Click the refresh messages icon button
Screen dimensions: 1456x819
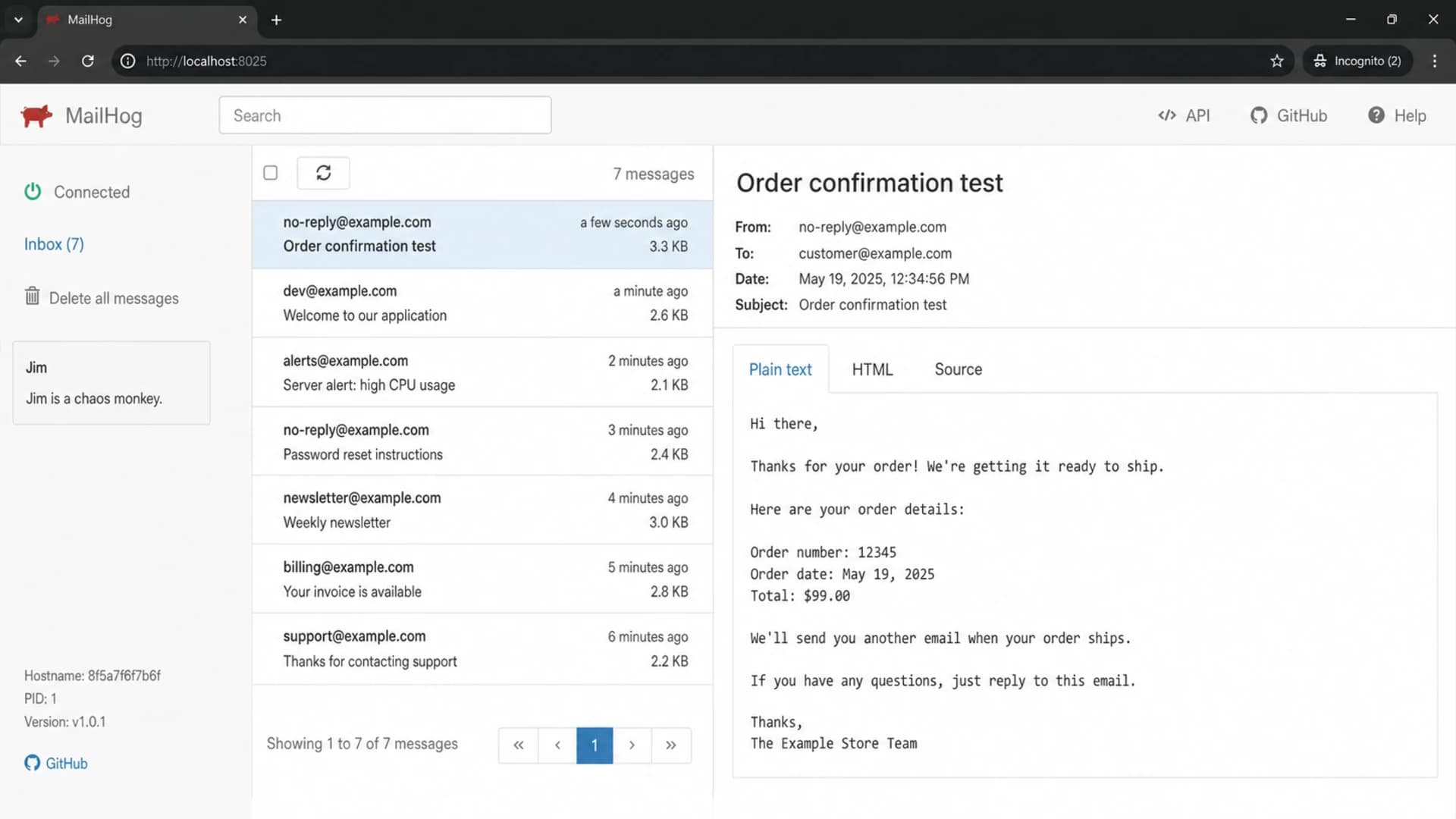pos(323,173)
